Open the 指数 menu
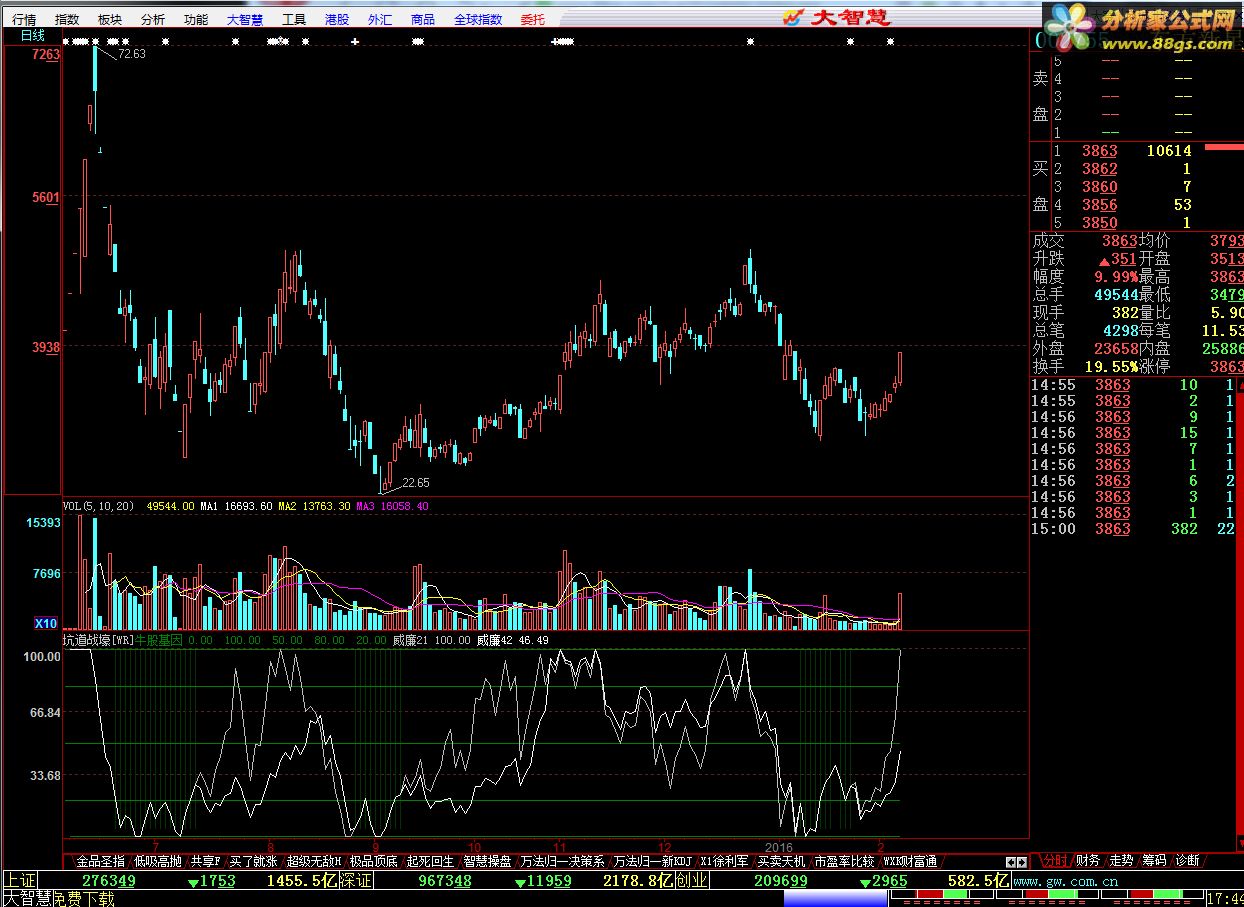 (67, 19)
